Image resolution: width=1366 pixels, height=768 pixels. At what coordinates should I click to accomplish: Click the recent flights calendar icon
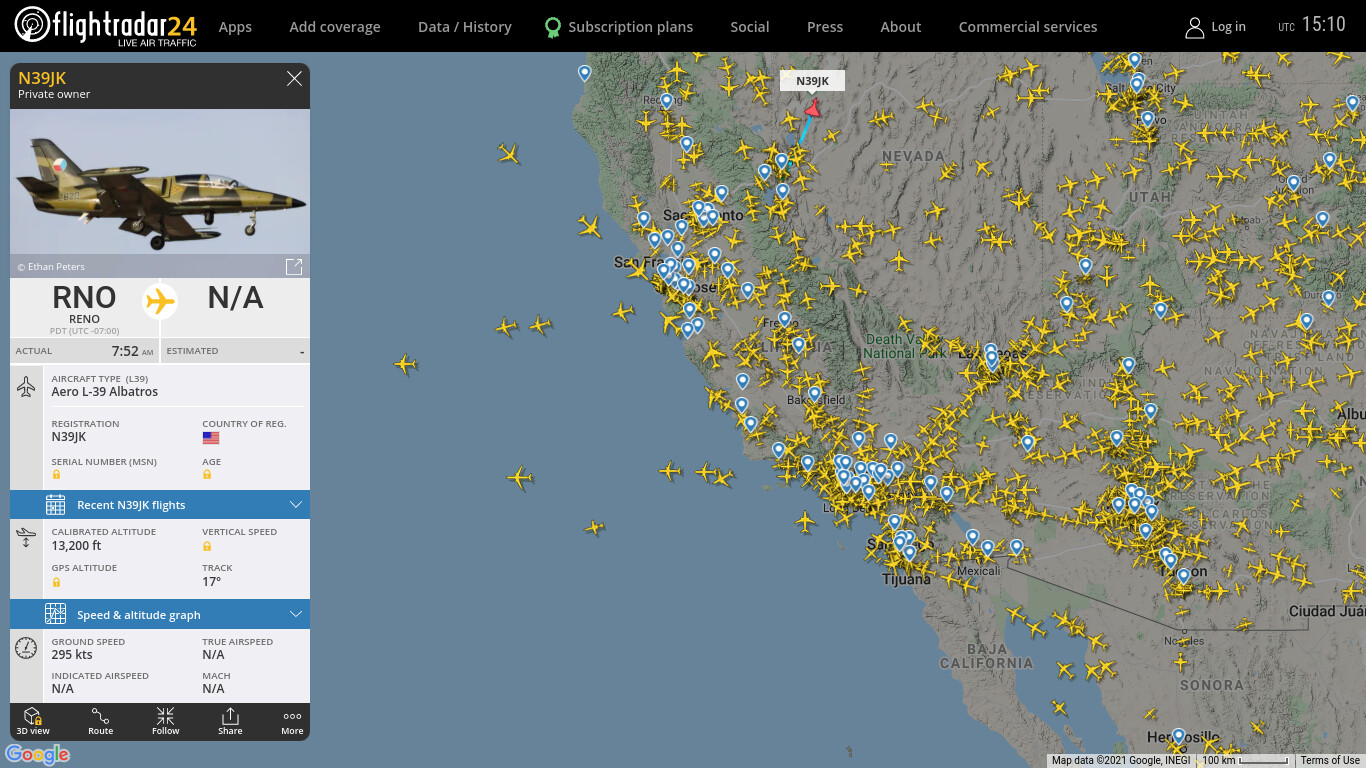[55, 505]
